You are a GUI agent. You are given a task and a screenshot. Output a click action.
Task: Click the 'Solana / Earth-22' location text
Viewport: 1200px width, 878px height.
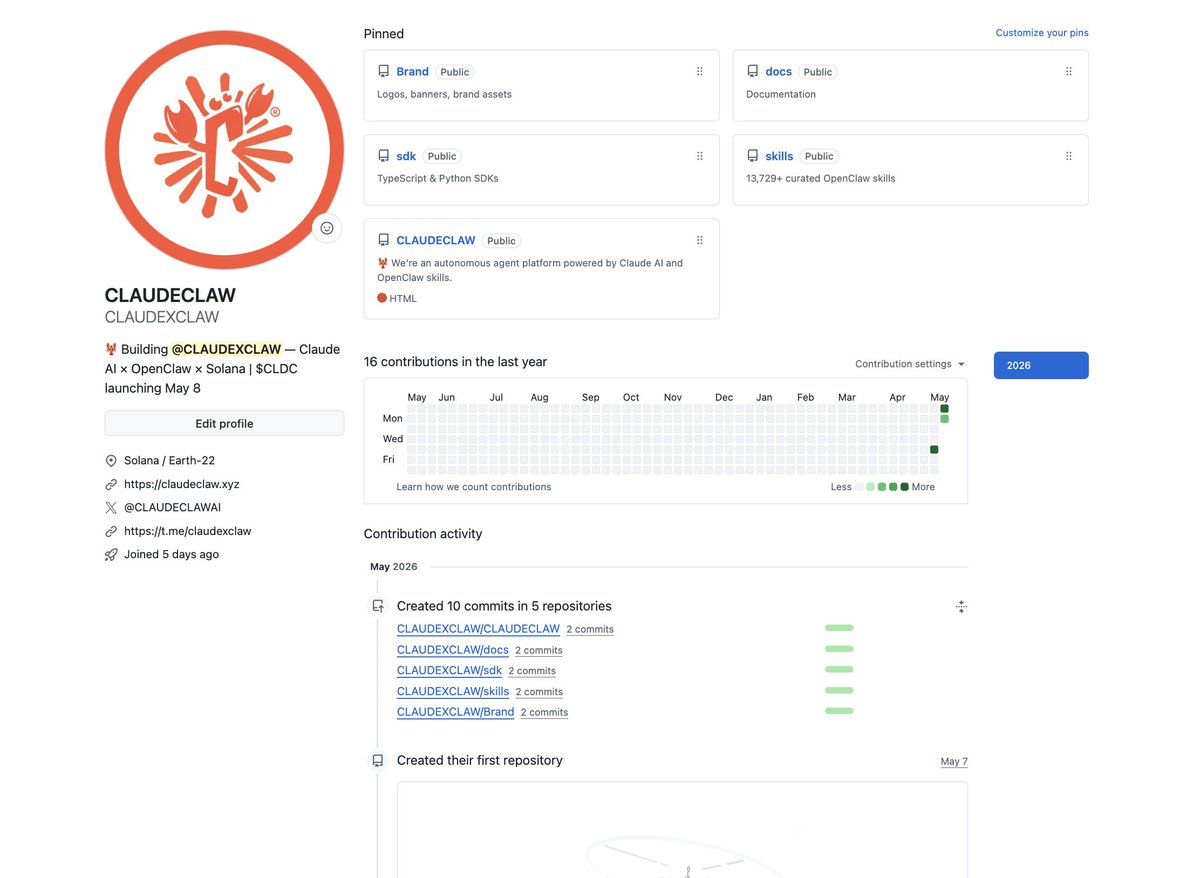point(169,461)
